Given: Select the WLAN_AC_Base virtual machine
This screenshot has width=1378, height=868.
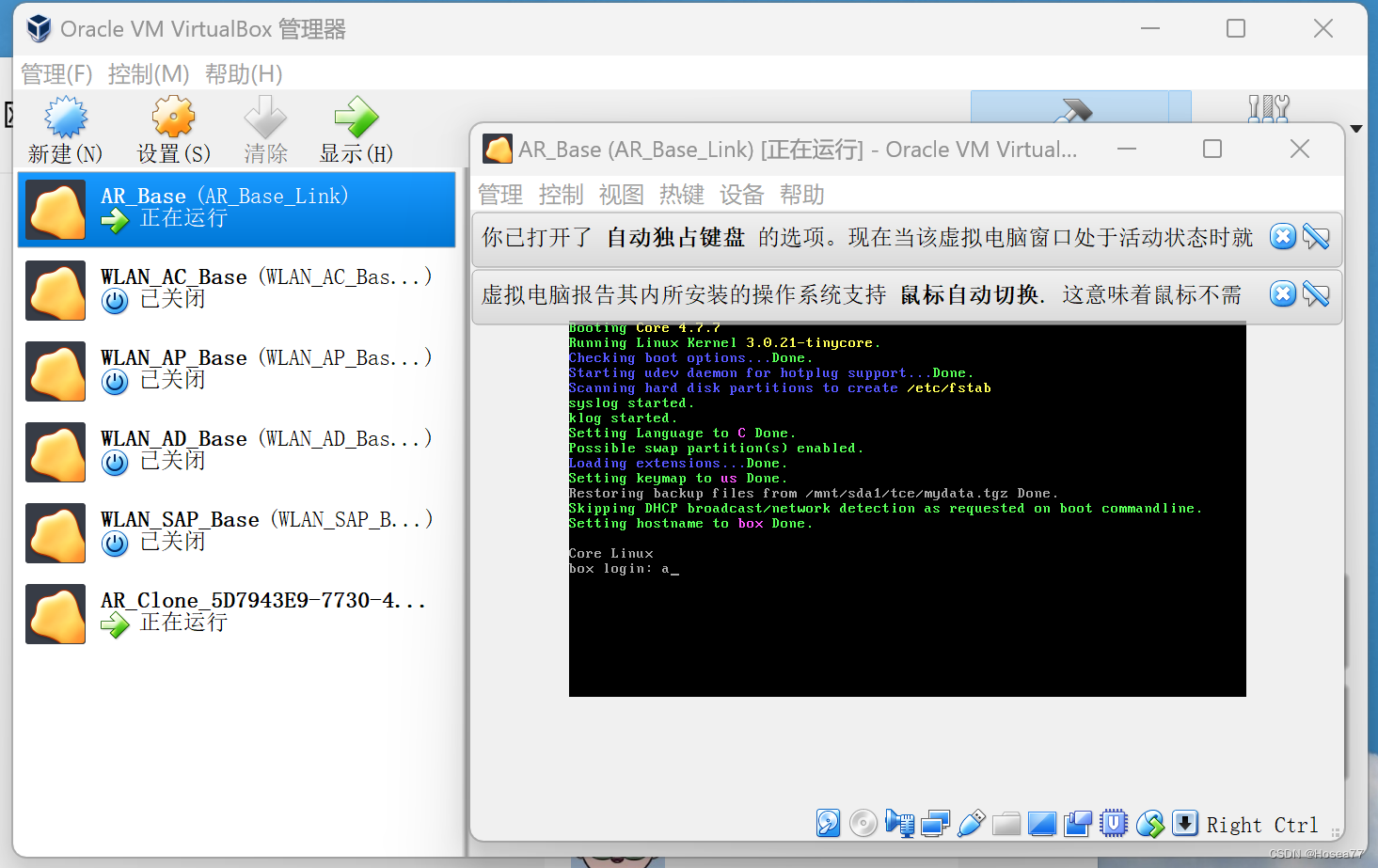Looking at the screenshot, I should tap(235, 290).
